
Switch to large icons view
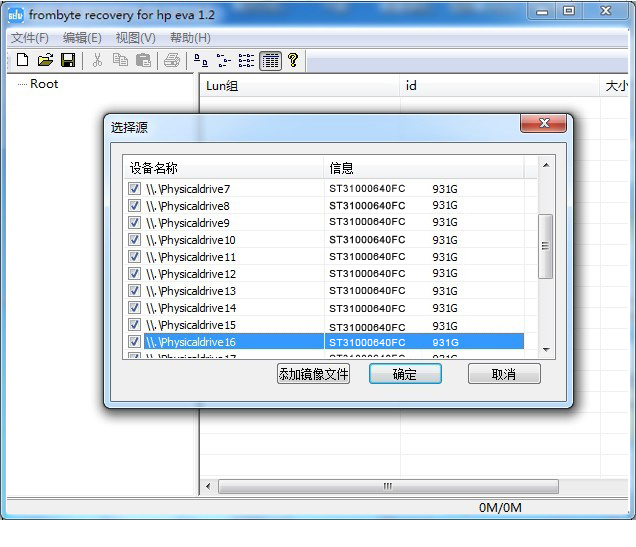point(201,60)
